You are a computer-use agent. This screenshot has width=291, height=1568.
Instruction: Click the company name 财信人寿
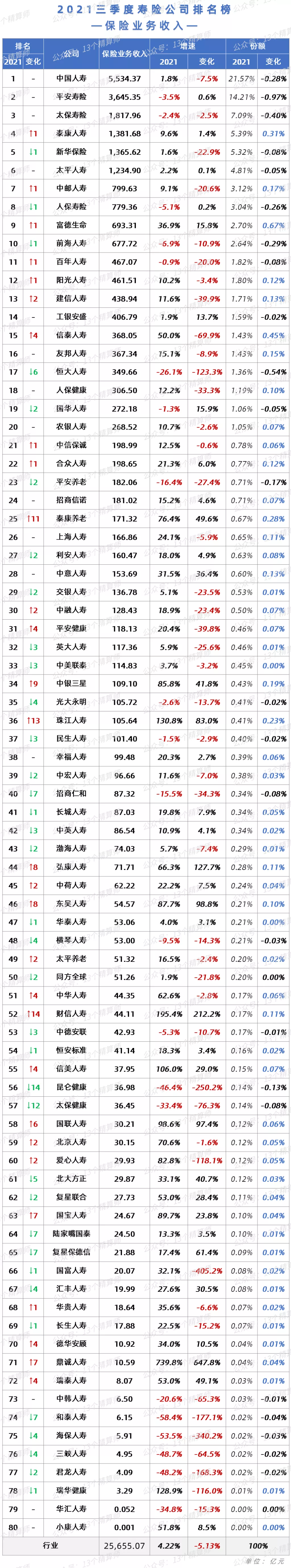pos(72,1014)
